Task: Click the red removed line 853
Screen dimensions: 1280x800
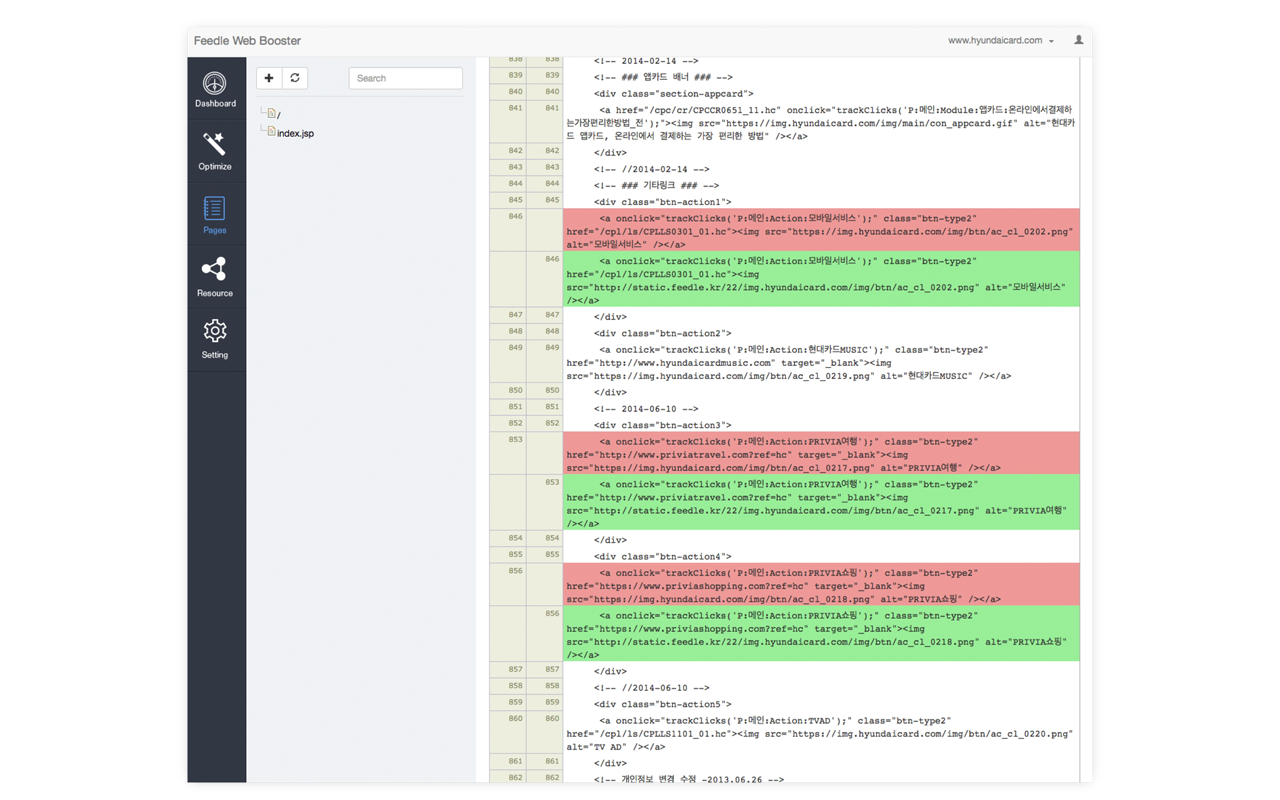Action: click(x=820, y=454)
